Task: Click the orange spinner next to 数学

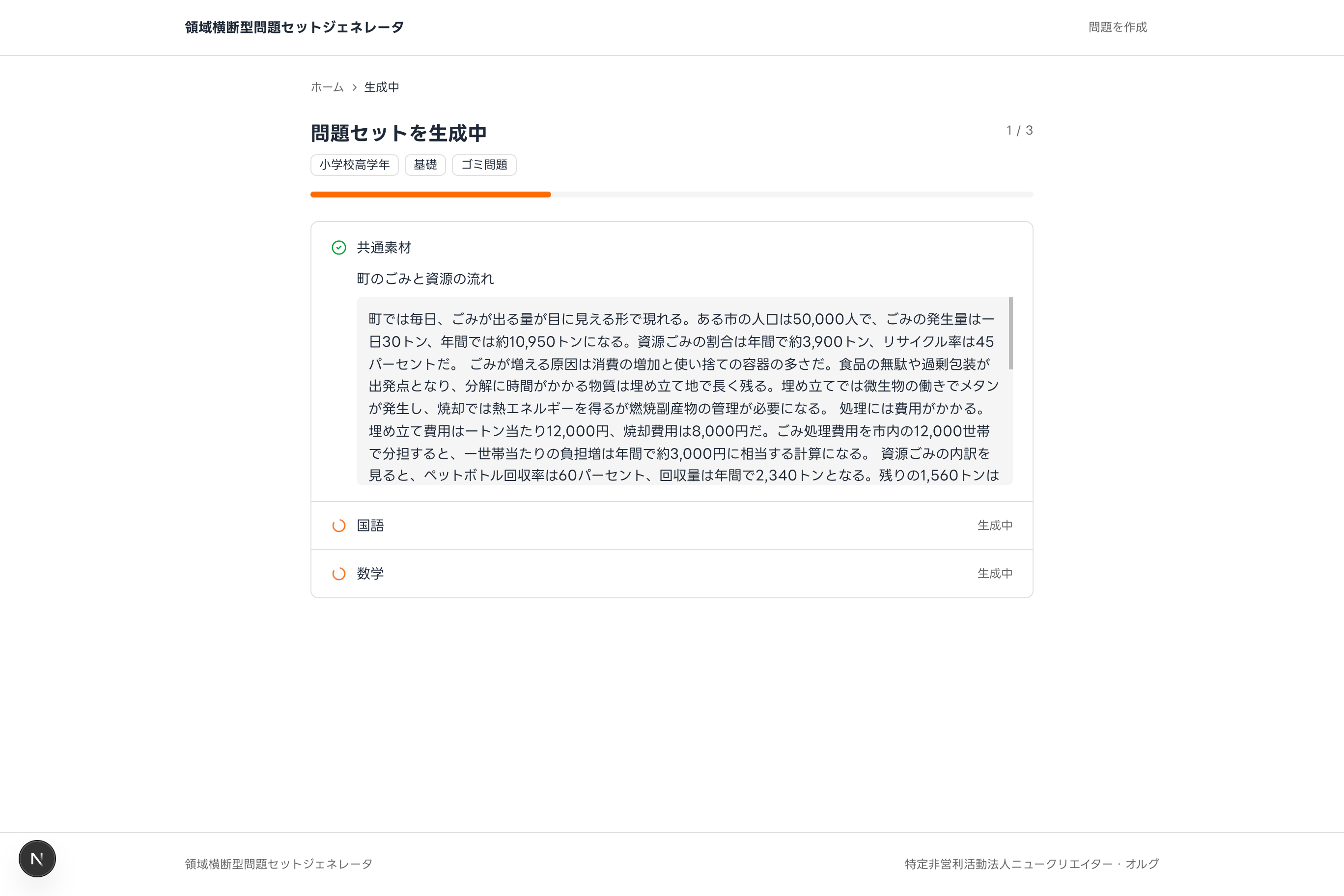Action: (339, 573)
